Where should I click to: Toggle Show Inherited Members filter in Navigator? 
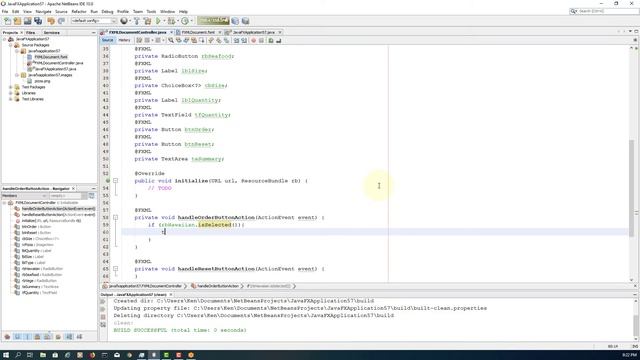(x=7, y=337)
